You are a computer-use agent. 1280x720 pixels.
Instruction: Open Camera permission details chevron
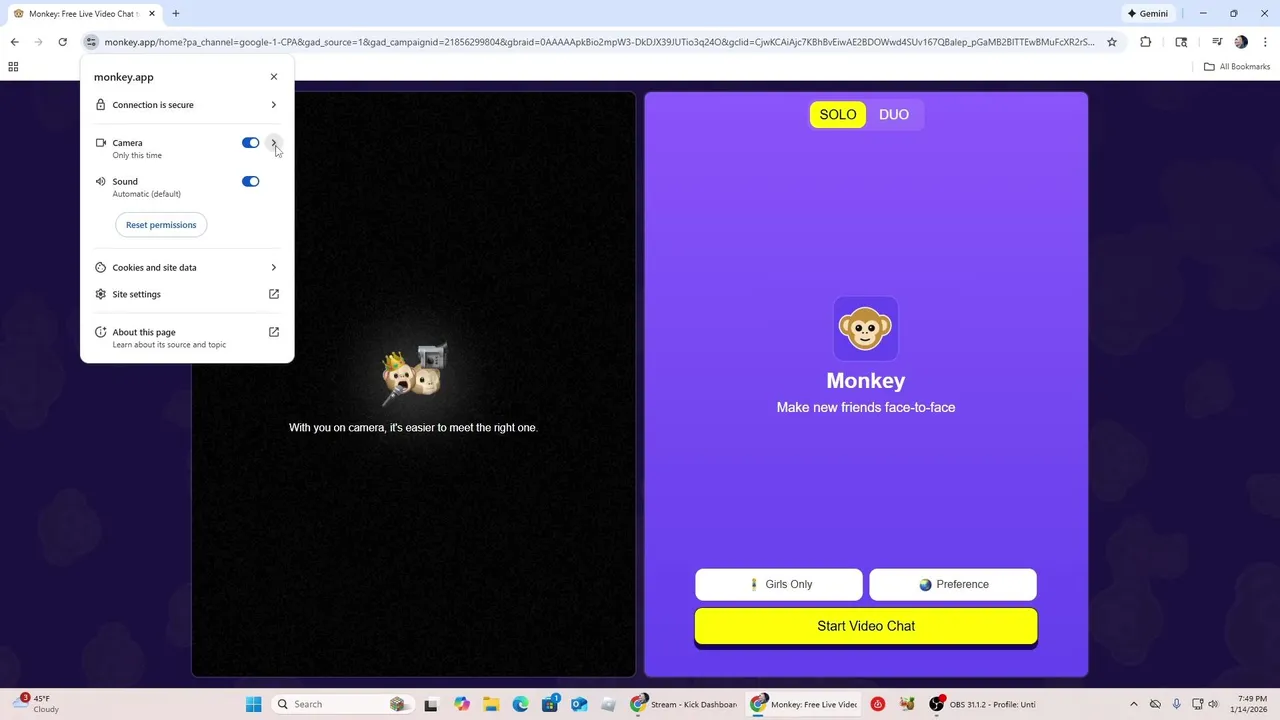274,143
